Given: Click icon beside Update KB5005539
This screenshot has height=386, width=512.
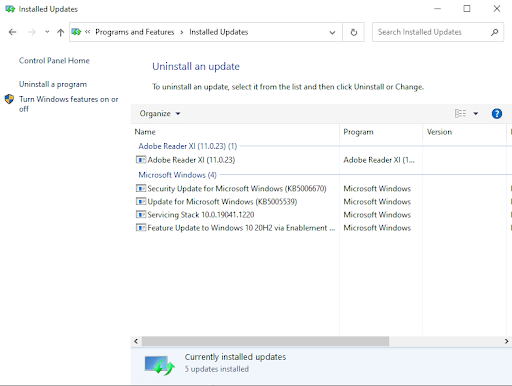Looking at the screenshot, I should (141, 202).
